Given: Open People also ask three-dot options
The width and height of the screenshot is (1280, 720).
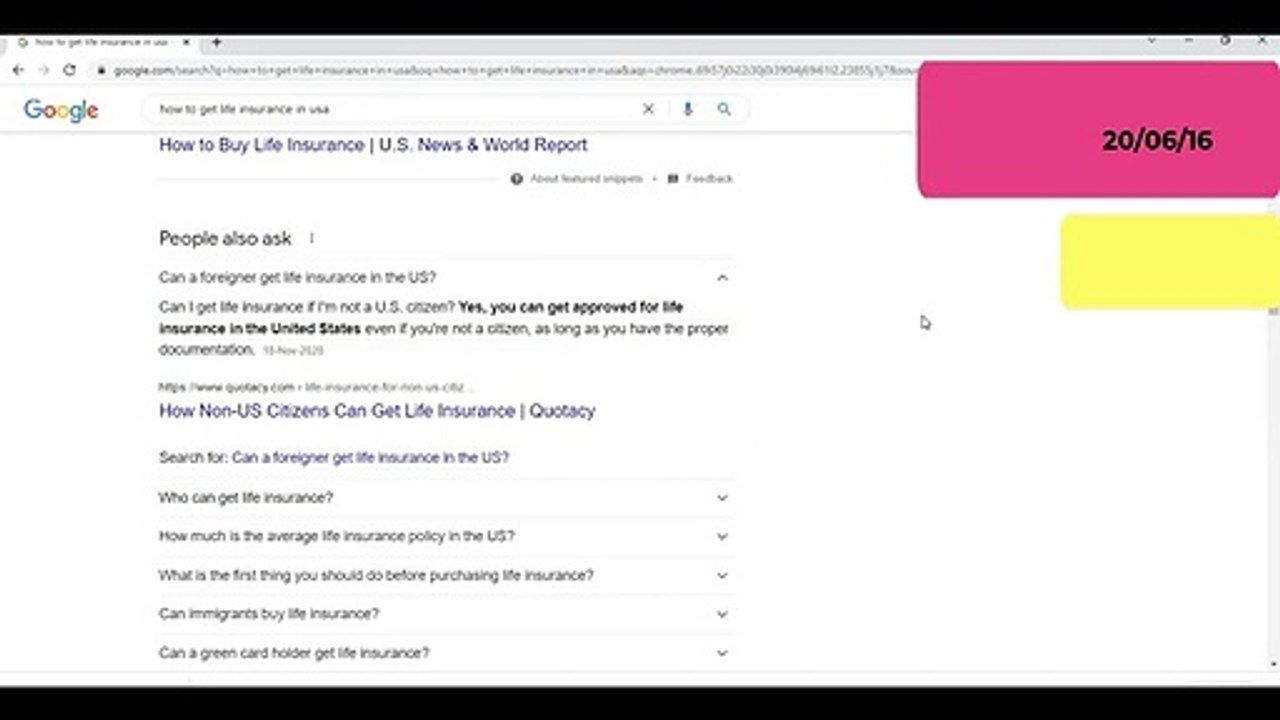Looking at the screenshot, I should (x=311, y=238).
